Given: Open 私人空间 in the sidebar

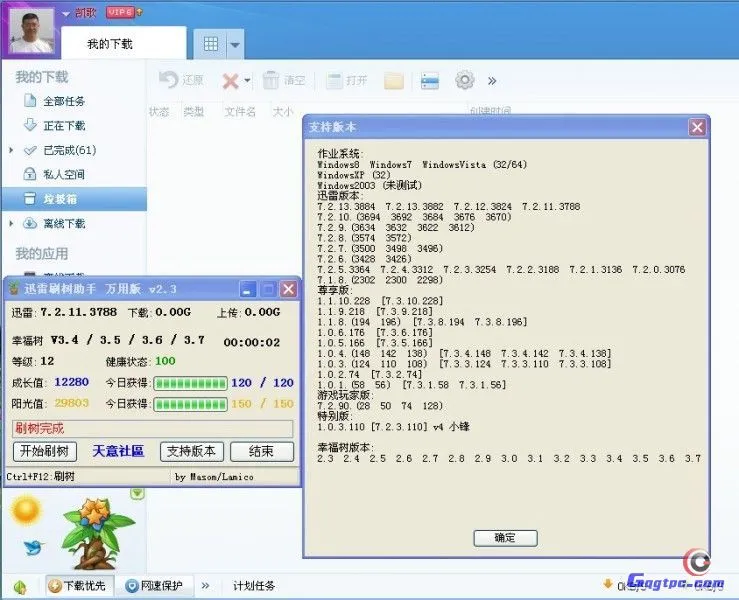Looking at the screenshot, I should tap(64, 175).
